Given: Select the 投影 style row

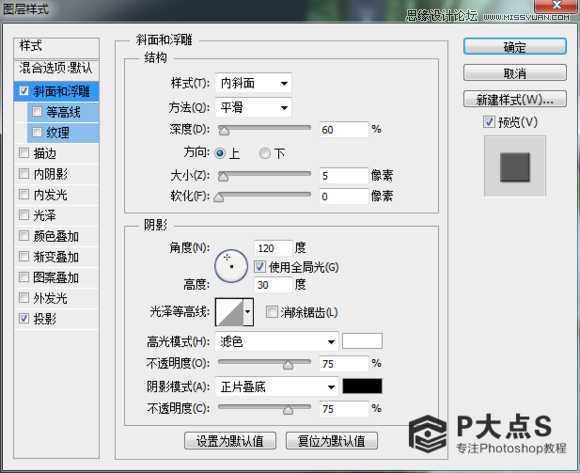Looking at the screenshot, I should coord(57,318).
